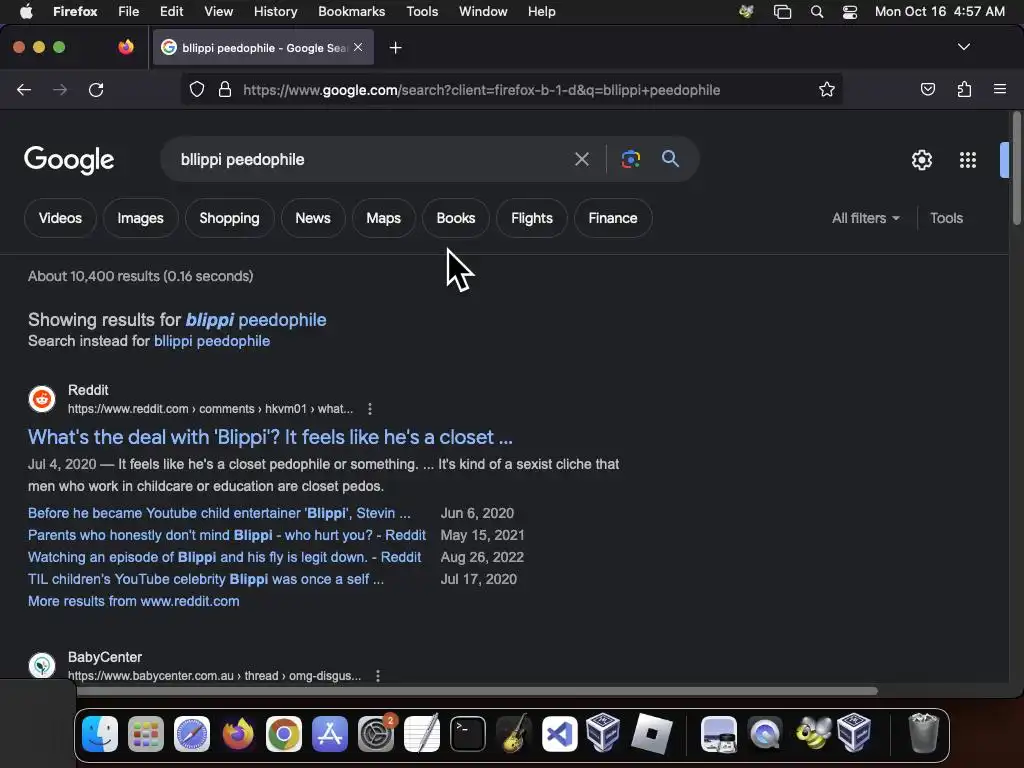Click the horizontal page scrollbar

477,691
